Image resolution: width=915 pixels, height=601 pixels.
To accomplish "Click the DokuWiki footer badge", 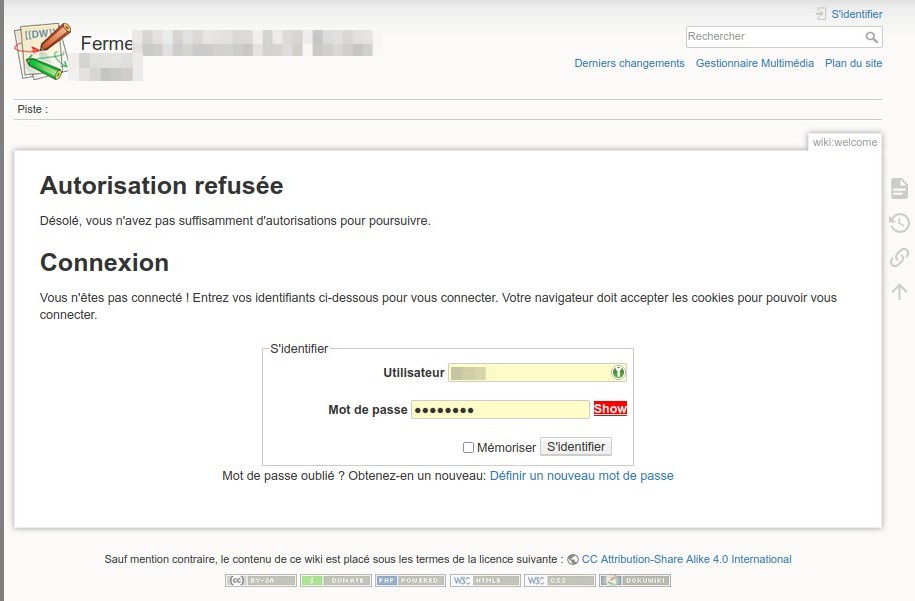I will click(x=635, y=580).
